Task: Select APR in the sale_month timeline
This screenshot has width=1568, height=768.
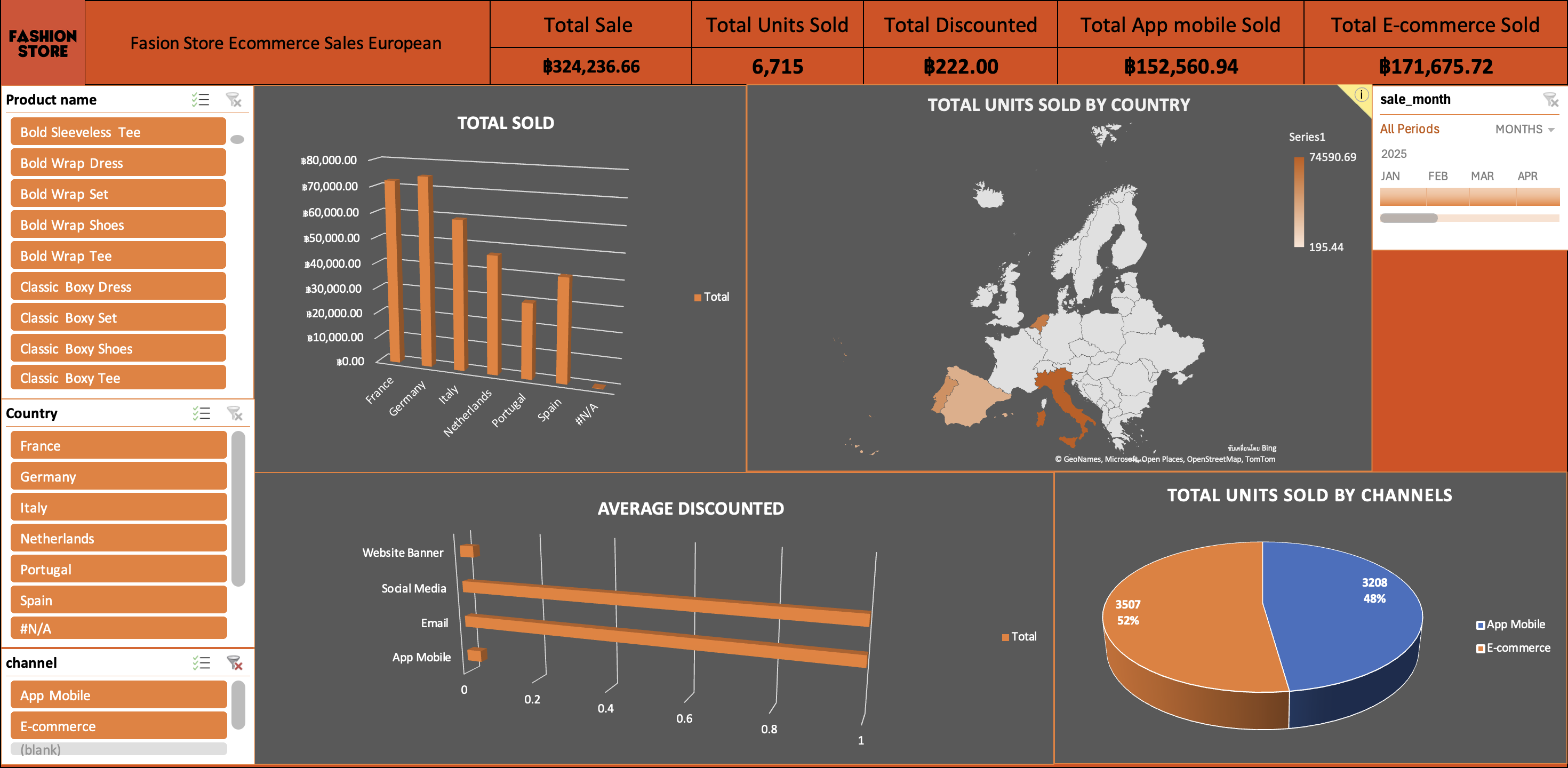Action: tap(1537, 197)
